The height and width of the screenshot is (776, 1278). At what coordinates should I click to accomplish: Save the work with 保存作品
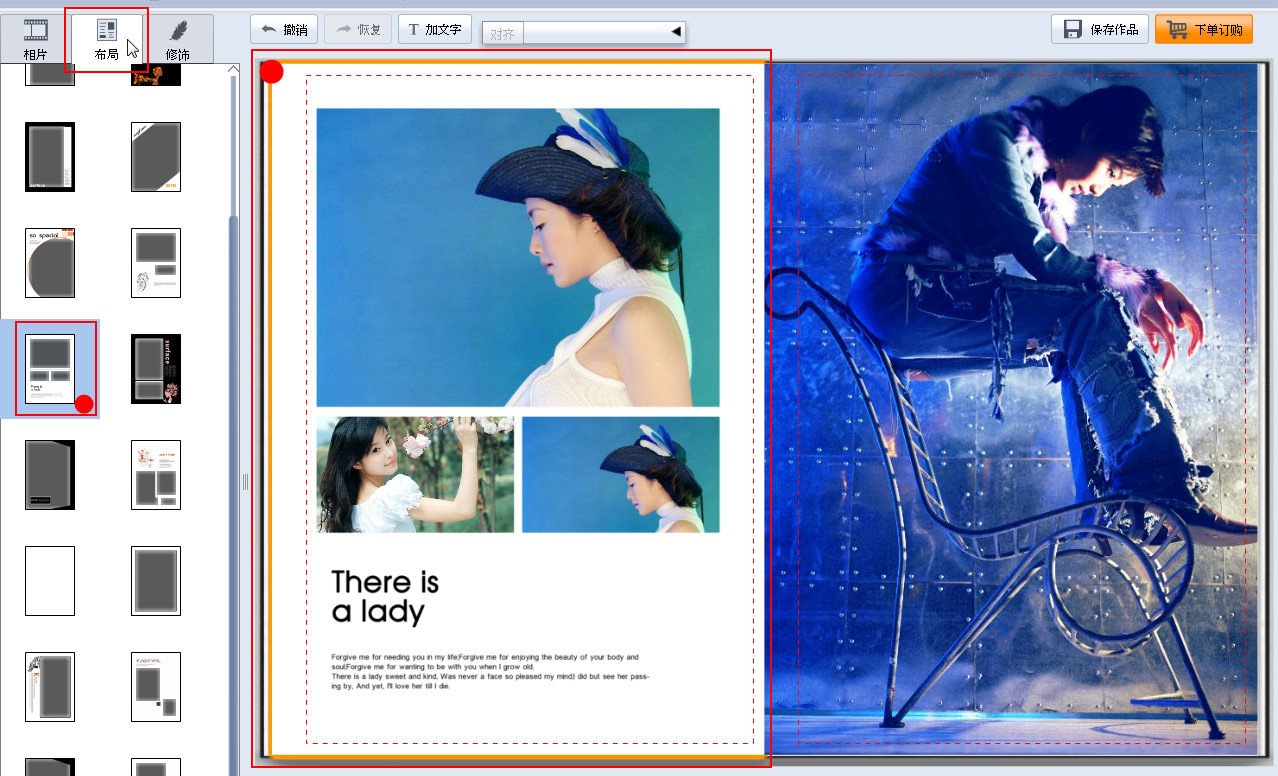pos(1099,29)
